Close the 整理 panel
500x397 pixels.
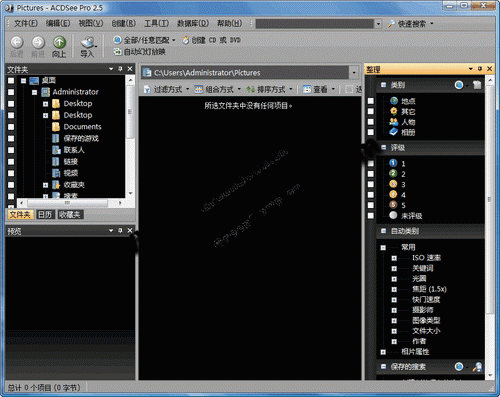pos(489,69)
